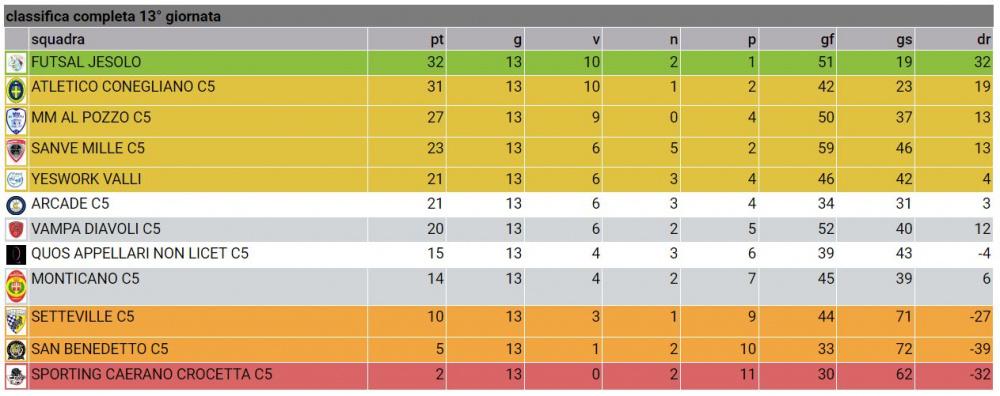This screenshot has height=396, width=1000.
Task: Open the FUTSAL JESOLO team name
Action: click(86, 62)
